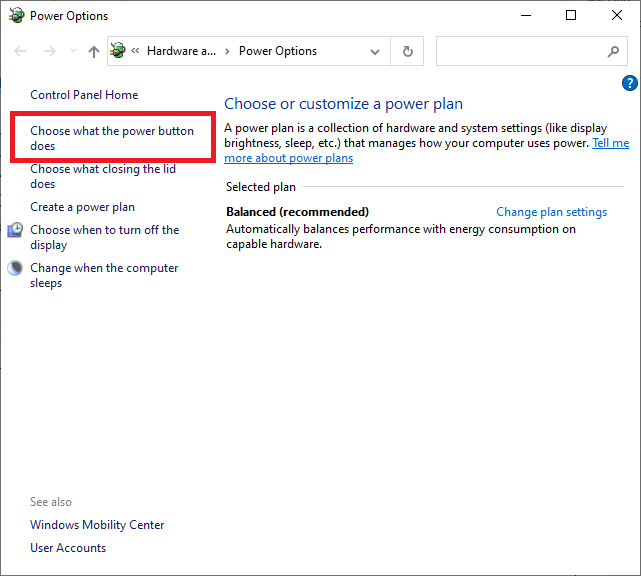Select the Power Options breadcrumb segment
The image size is (641, 576).
pyautogui.click(x=277, y=52)
